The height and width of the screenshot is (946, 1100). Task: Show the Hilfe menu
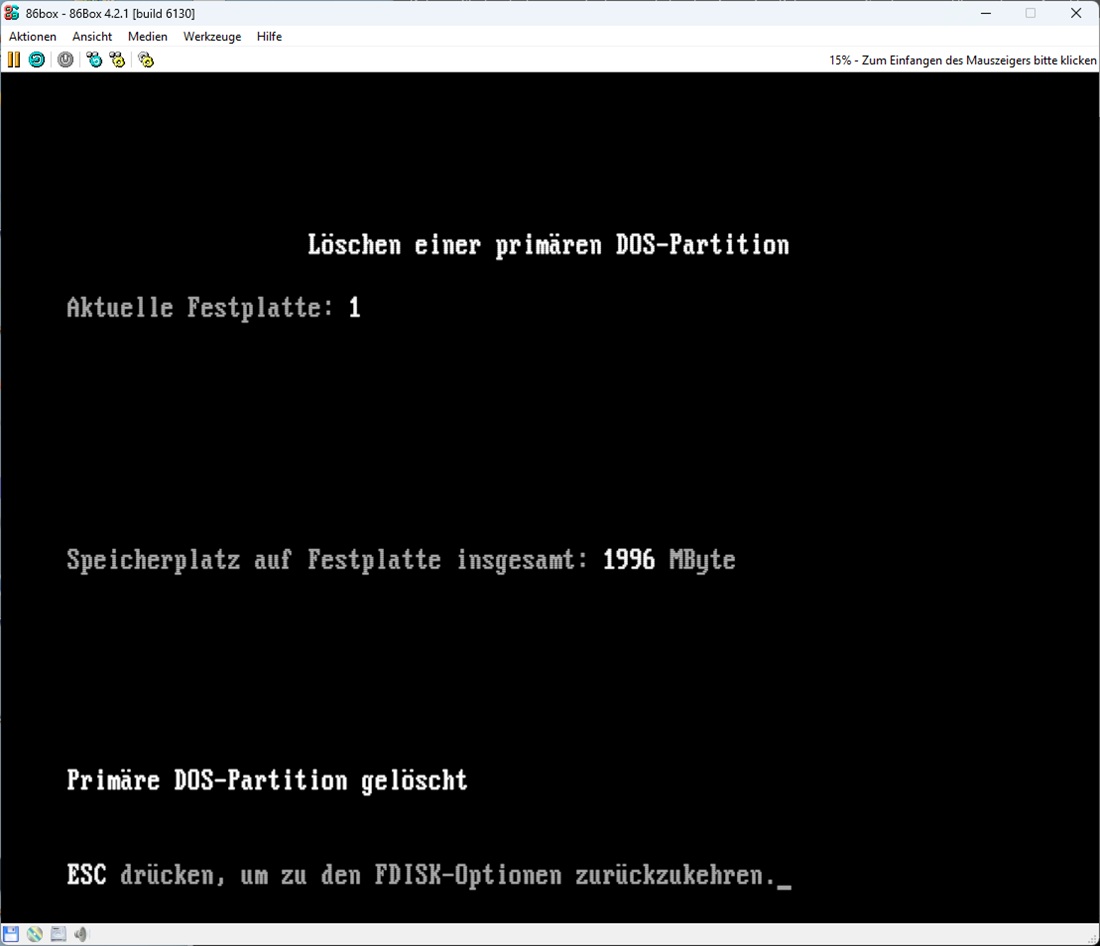tap(269, 37)
